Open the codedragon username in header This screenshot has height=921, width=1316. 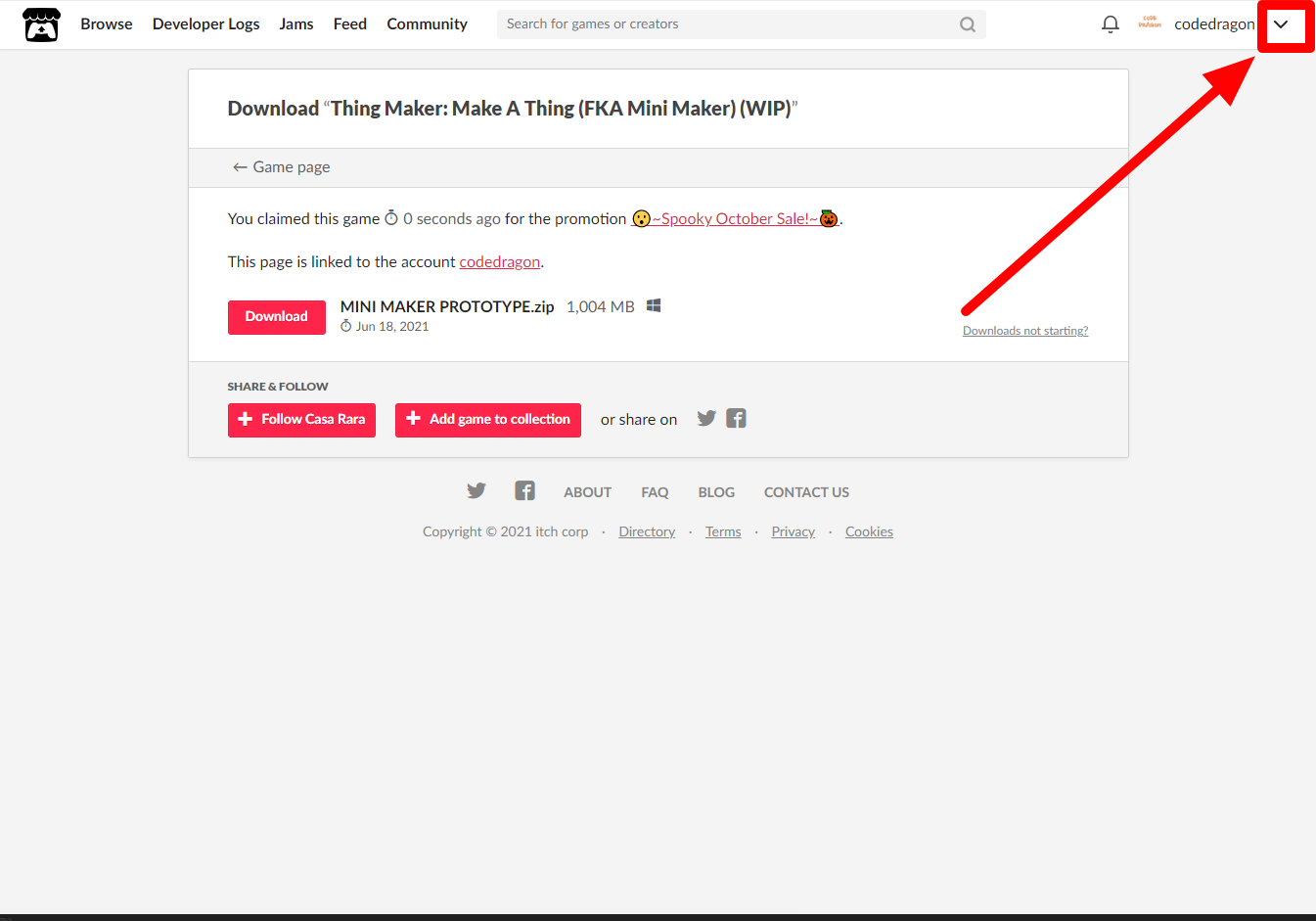coord(1214,24)
